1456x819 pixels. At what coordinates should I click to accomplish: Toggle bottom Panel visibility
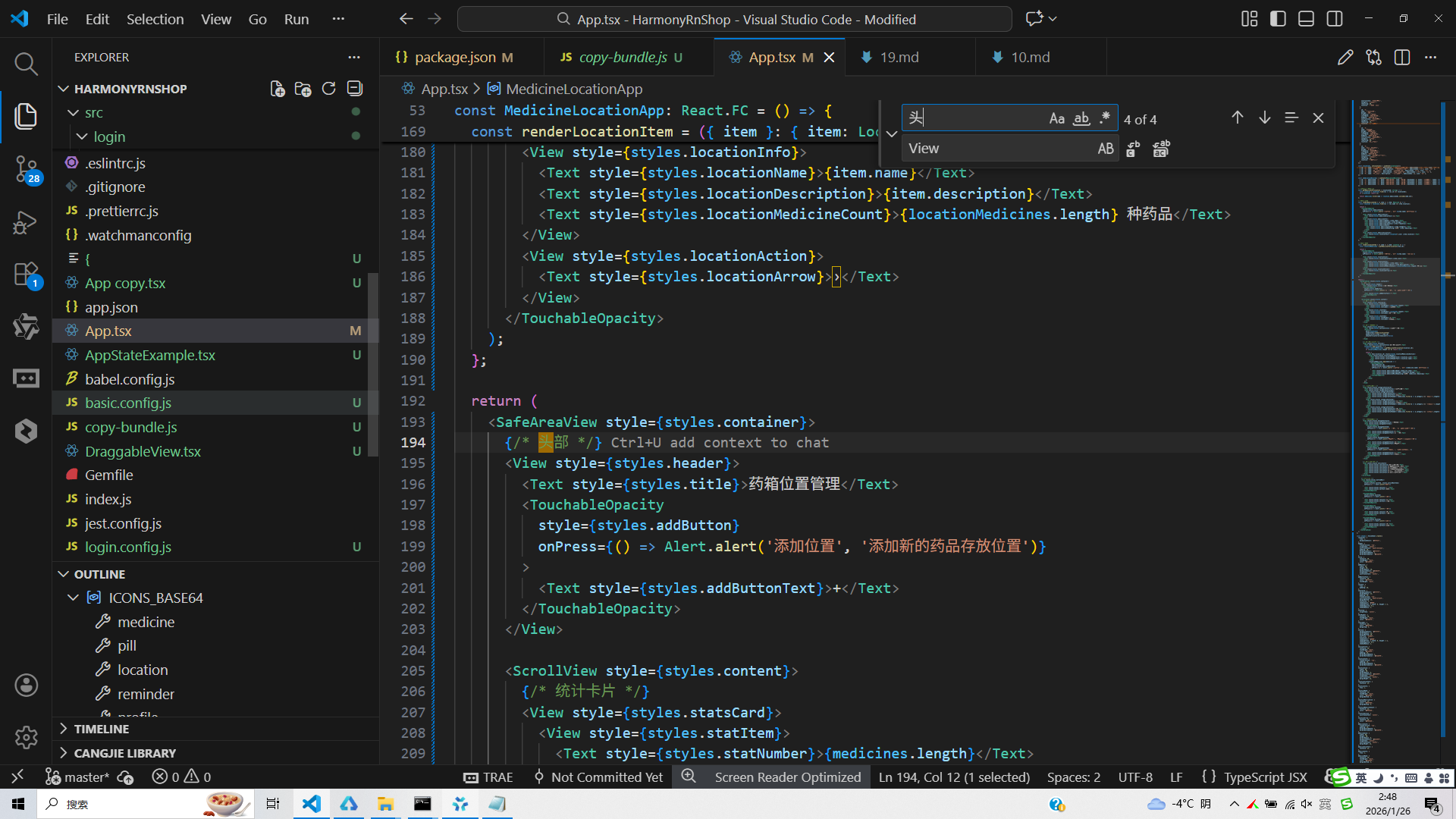1306,19
